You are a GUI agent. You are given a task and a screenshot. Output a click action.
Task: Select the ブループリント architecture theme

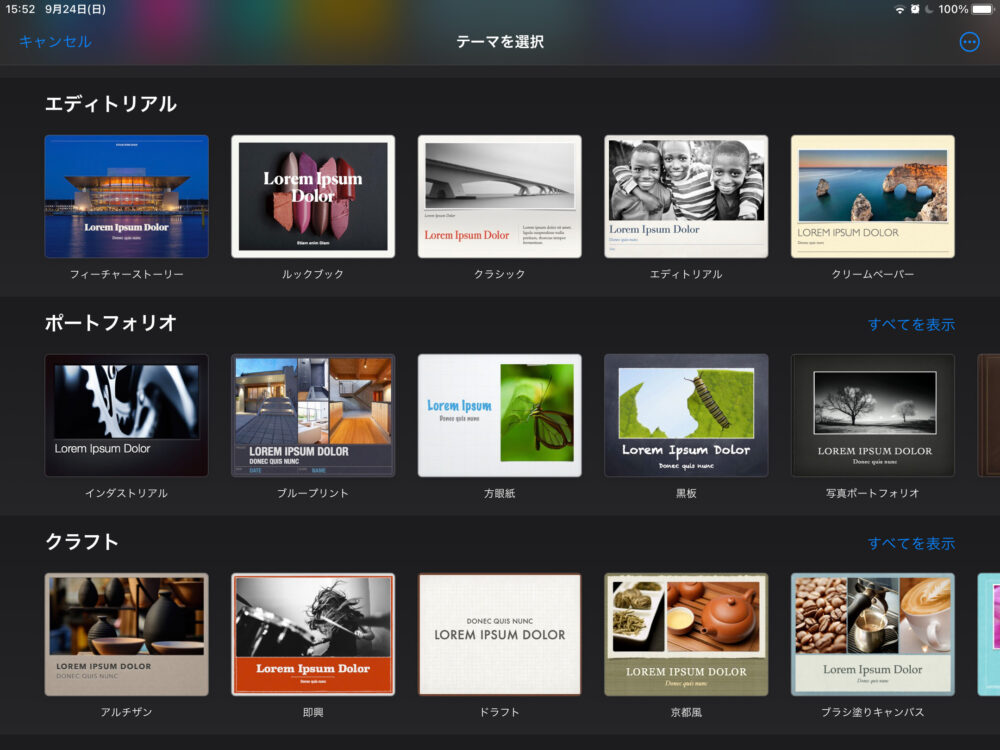click(313, 416)
